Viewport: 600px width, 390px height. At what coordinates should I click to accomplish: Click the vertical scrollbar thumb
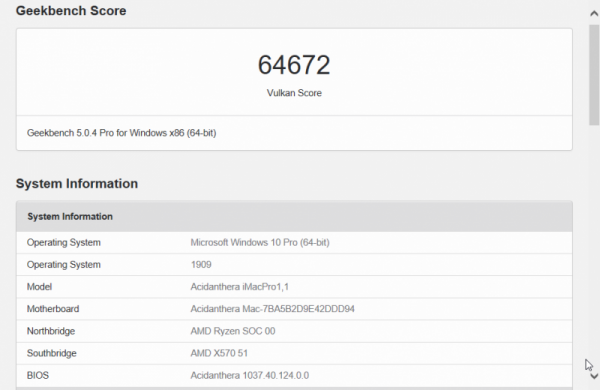click(x=594, y=75)
